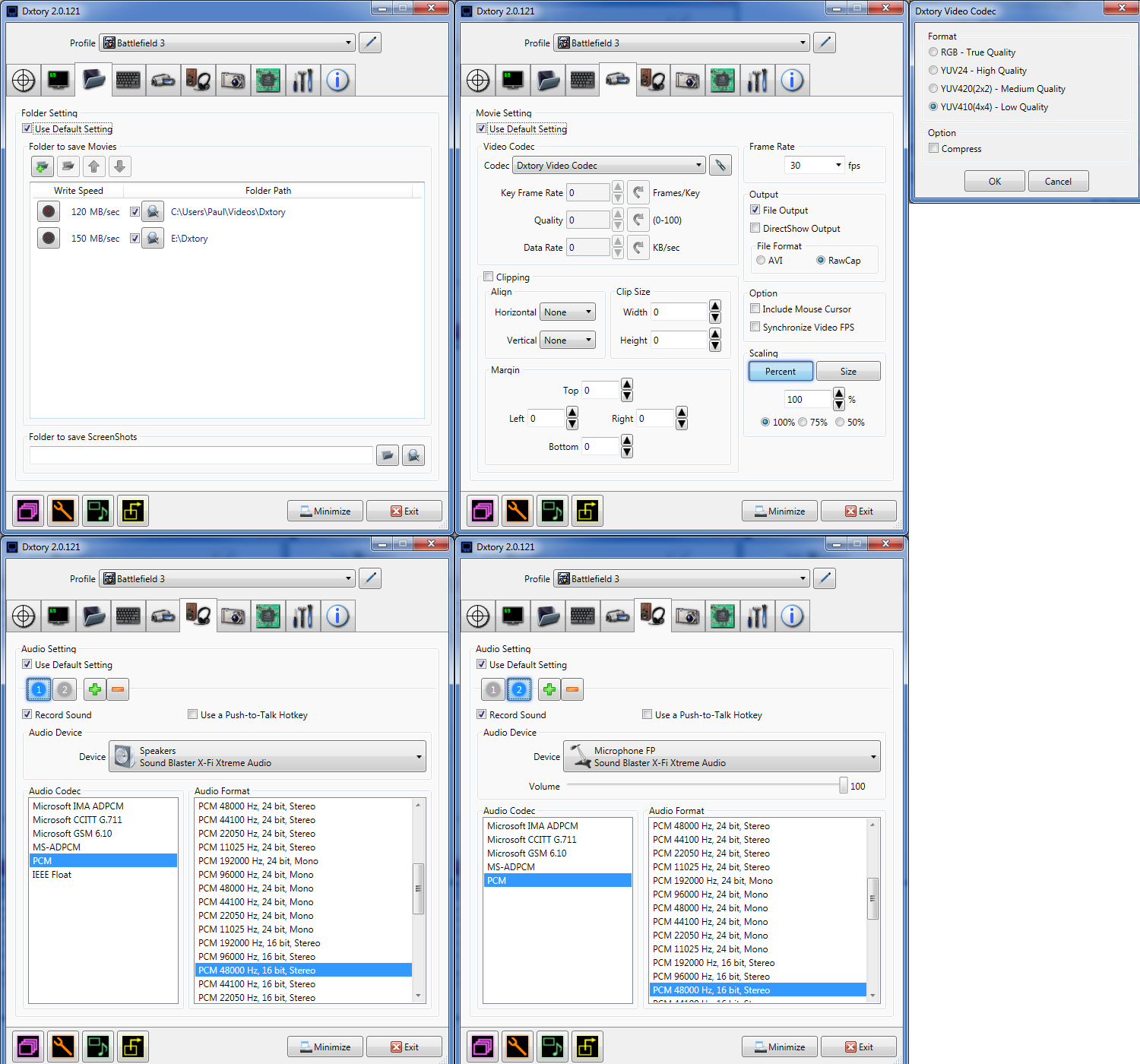Click the ScreenShots folder path input field
The image size is (1140, 1064).
click(201, 455)
